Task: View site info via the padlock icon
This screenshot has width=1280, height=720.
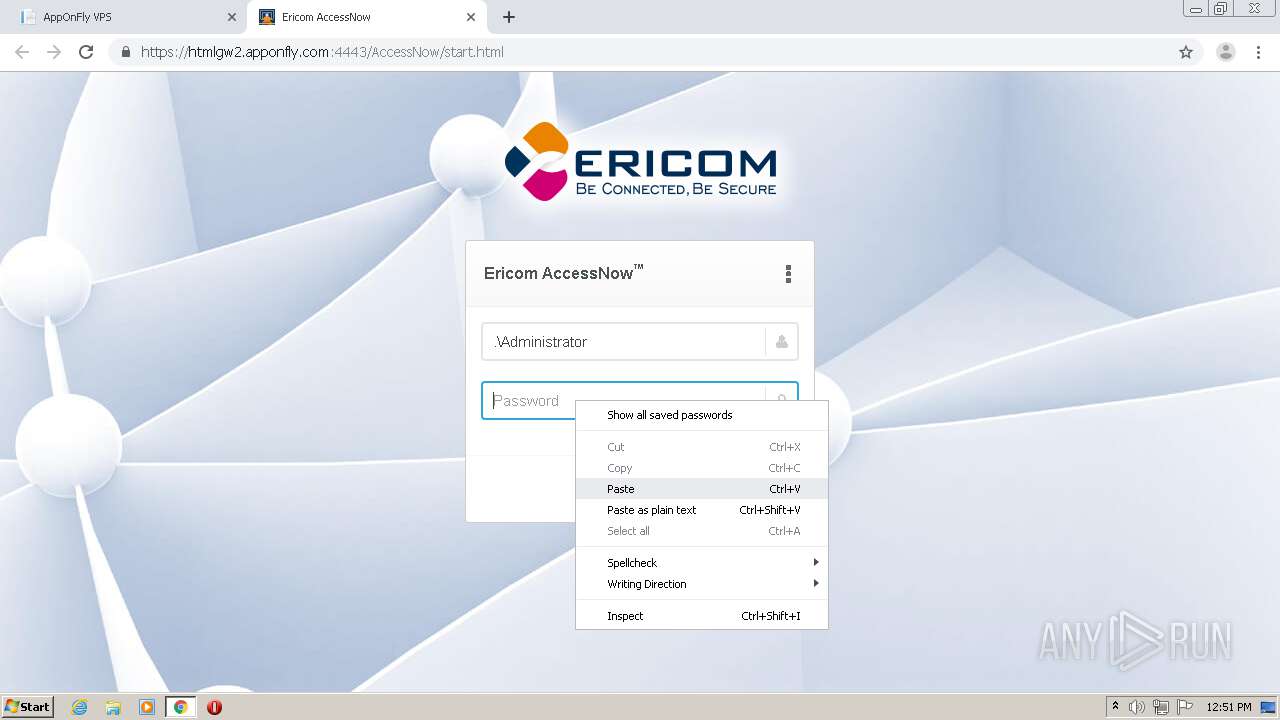Action: point(126,52)
